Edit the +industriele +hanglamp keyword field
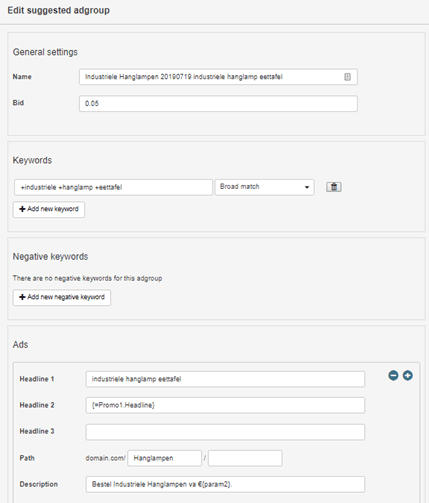Screen dimensions: 429x503 (113, 187)
